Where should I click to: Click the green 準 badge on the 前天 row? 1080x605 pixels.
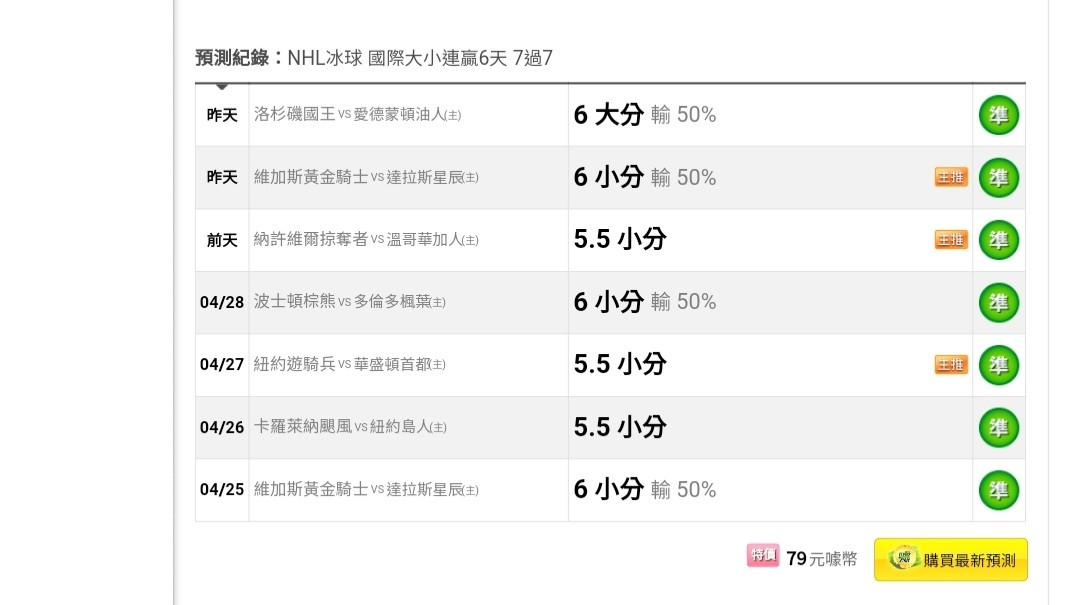point(999,240)
